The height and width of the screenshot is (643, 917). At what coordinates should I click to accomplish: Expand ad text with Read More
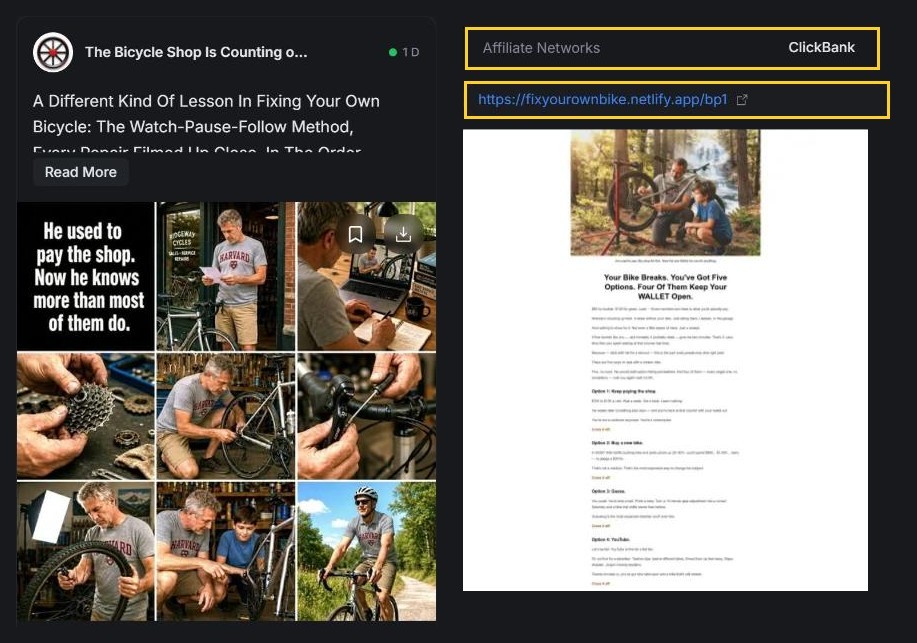81,172
